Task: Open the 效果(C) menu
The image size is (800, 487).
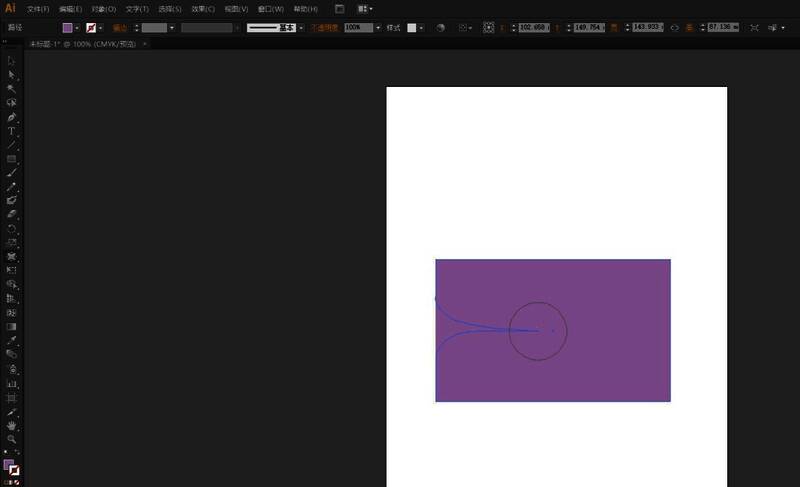Action: click(x=203, y=9)
